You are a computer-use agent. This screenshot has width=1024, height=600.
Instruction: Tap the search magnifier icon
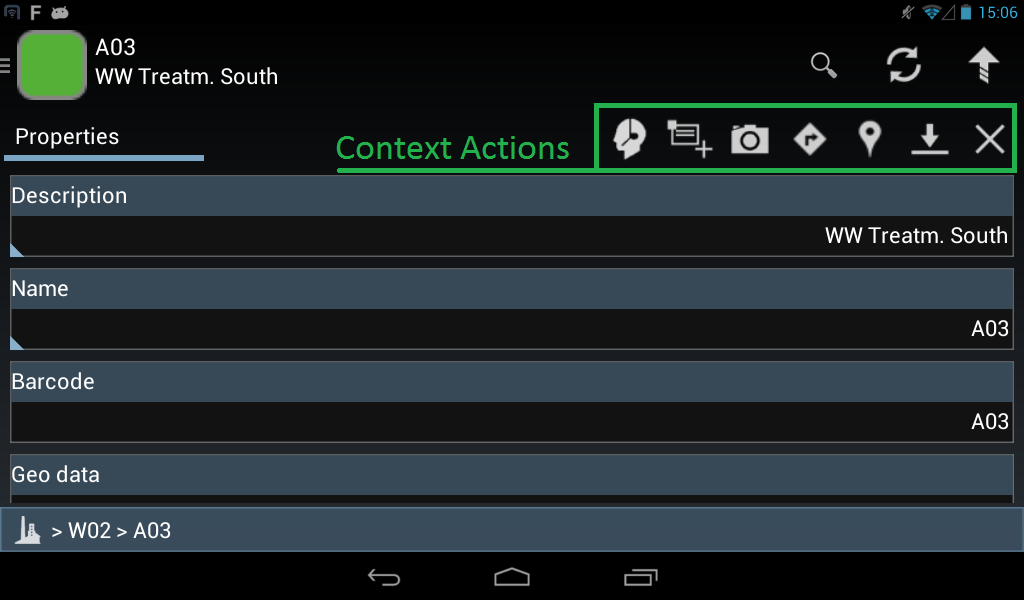(x=824, y=65)
